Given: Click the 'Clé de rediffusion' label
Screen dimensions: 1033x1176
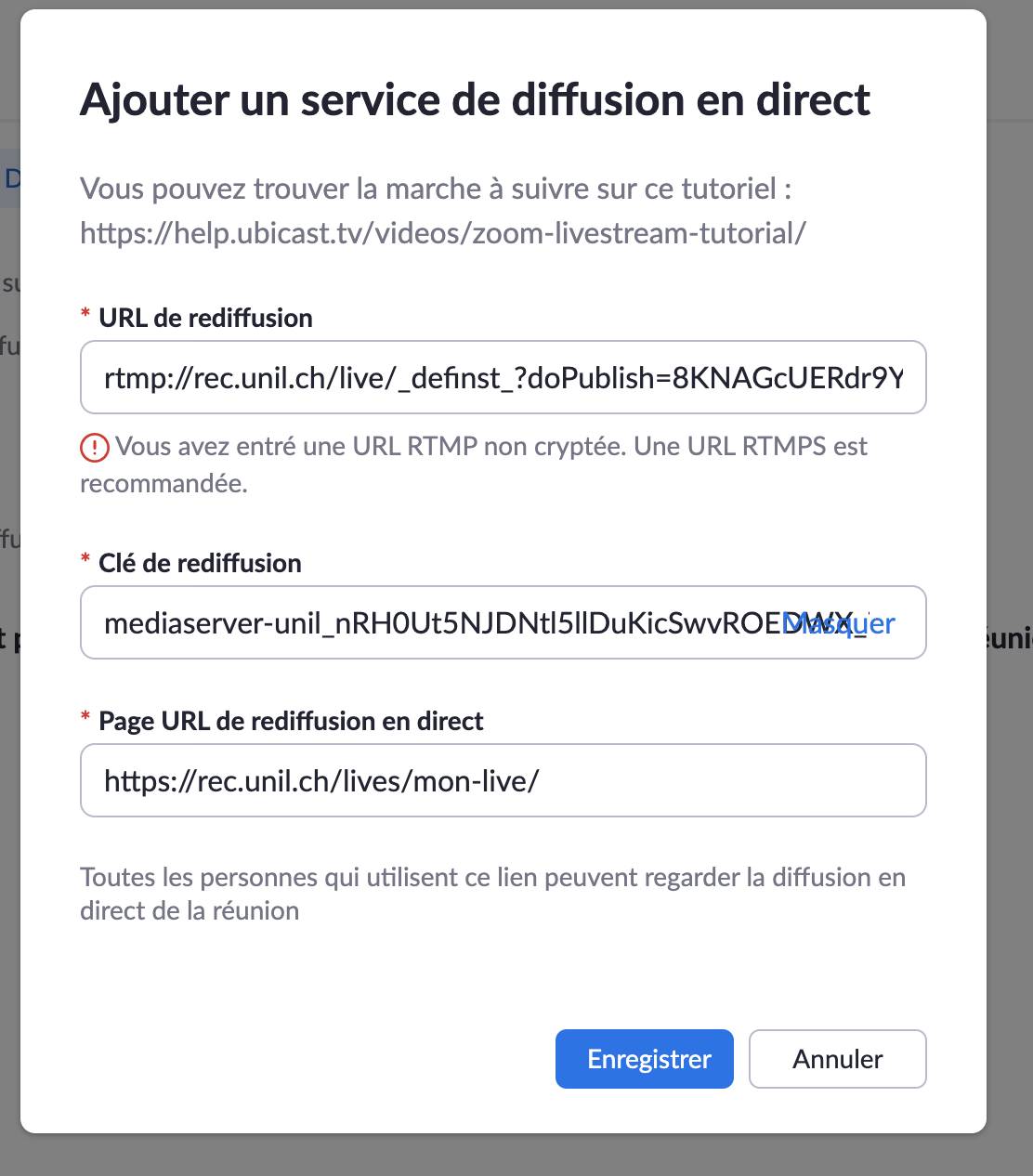Looking at the screenshot, I should coord(200,564).
